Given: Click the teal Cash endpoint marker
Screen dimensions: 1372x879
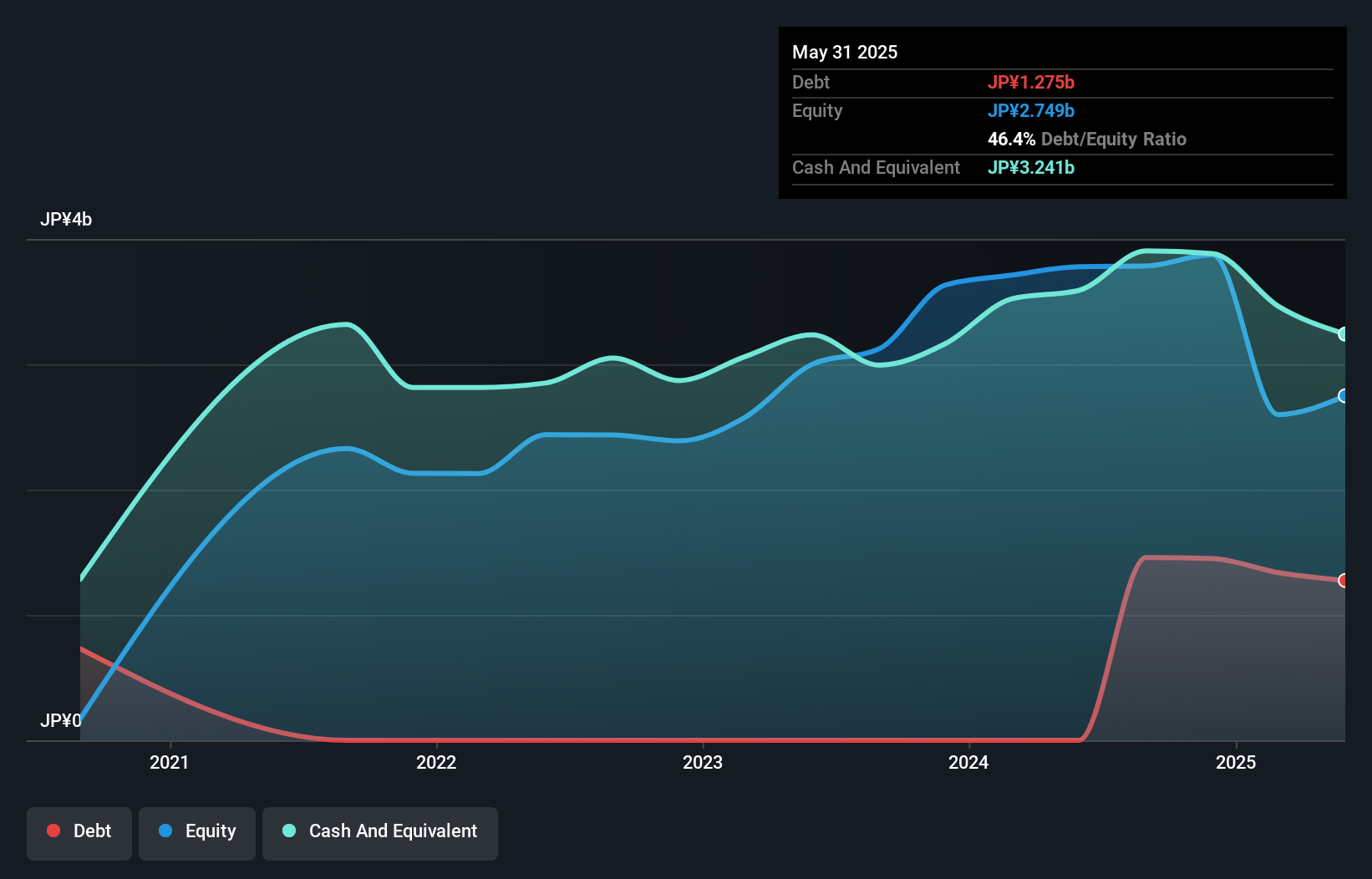Looking at the screenshot, I should pyautogui.click(x=1344, y=334).
